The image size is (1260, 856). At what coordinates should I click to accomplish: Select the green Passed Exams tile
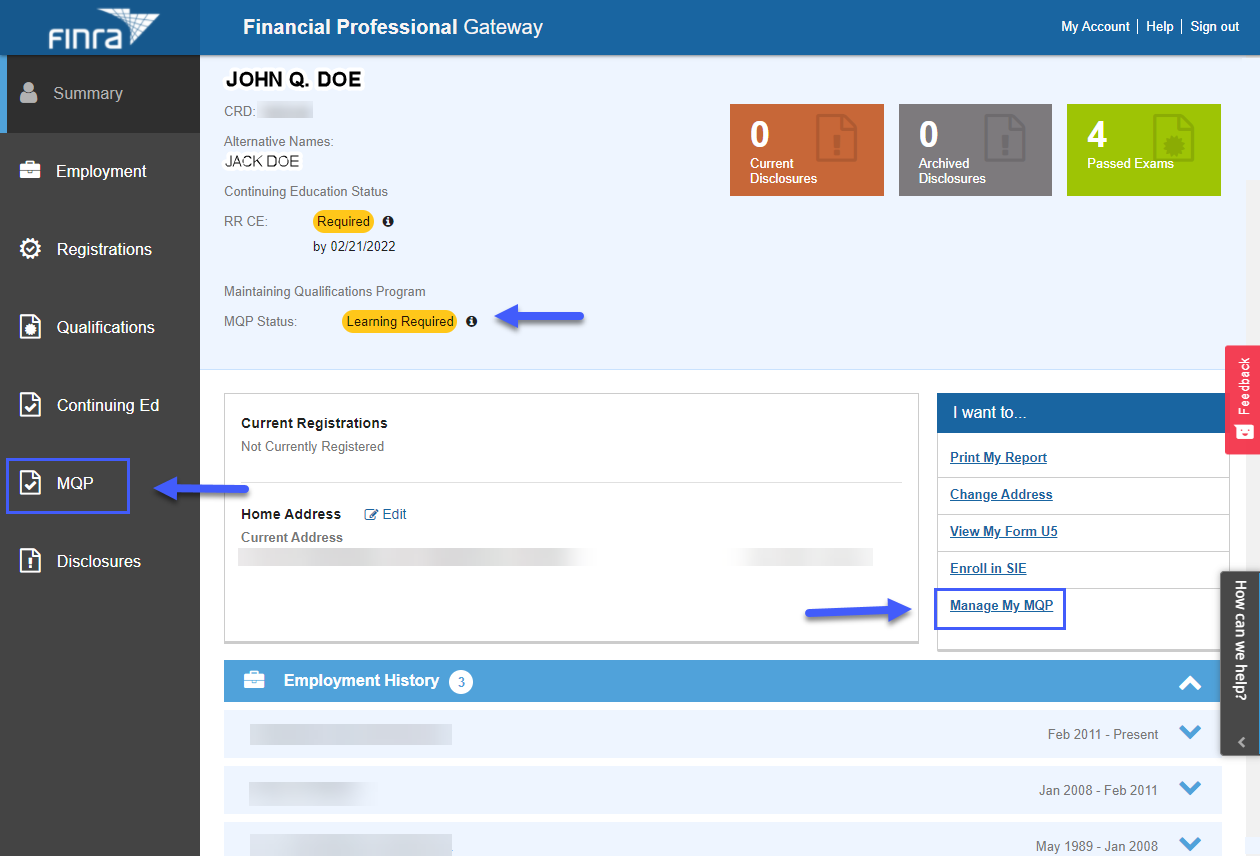coord(1143,150)
